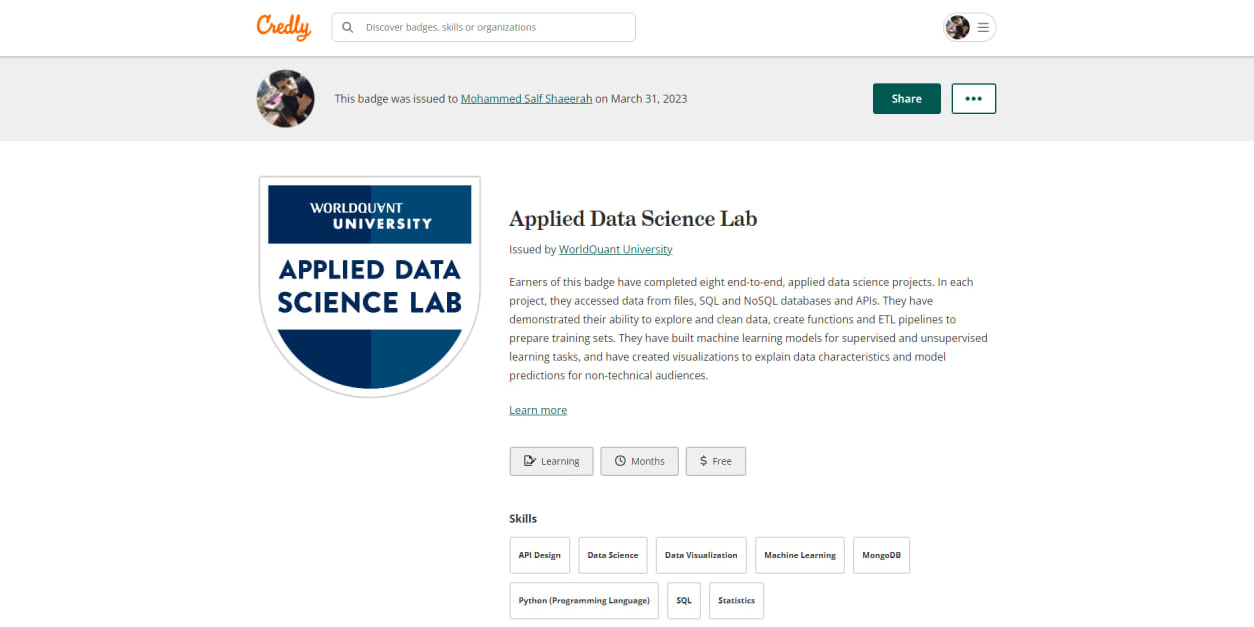Click the user avatar in header

point(958,28)
